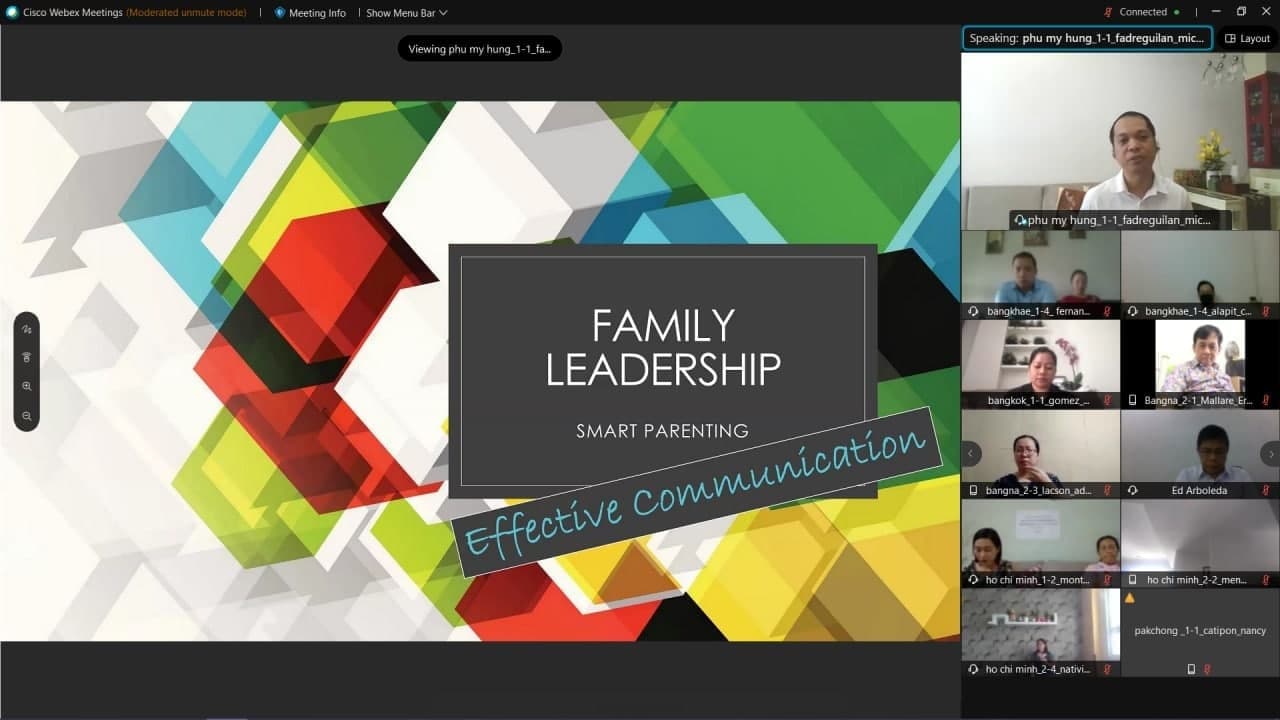1280x720 pixels.
Task: Select the Ed Arboleda video thumbnail
Action: point(1200,454)
